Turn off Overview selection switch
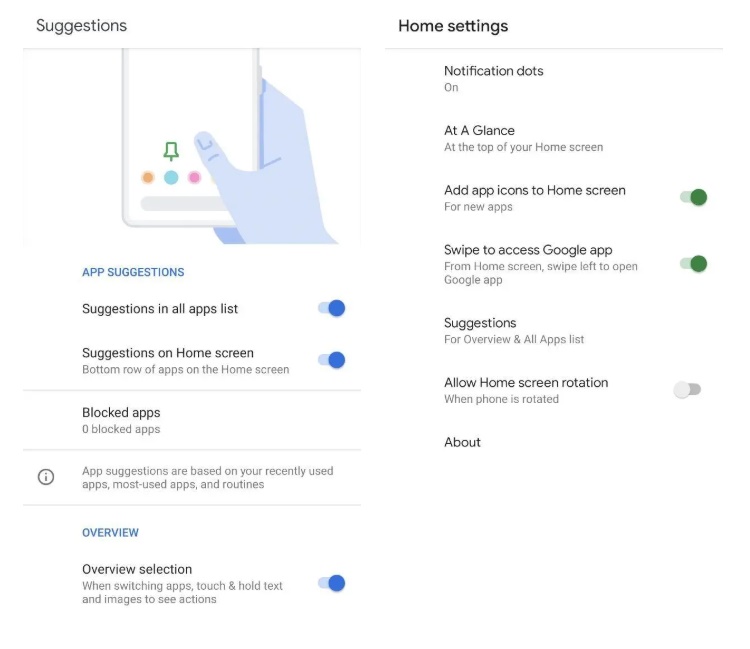Viewport: 750px width, 649px height. (331, 583)
